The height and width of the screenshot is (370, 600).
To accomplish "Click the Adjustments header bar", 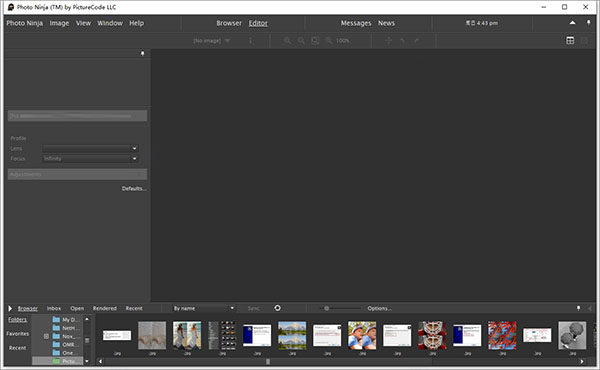I will pyautogui.click(x=77, y=174).
